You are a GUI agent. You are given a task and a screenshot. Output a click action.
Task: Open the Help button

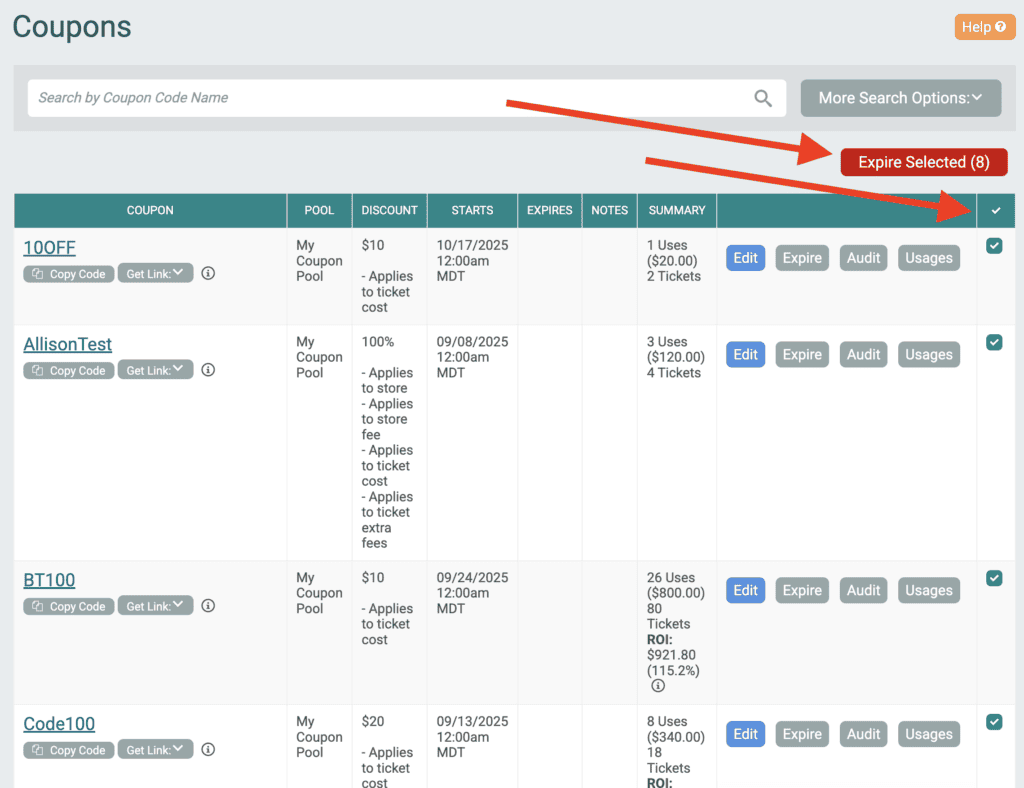(984, 27)
